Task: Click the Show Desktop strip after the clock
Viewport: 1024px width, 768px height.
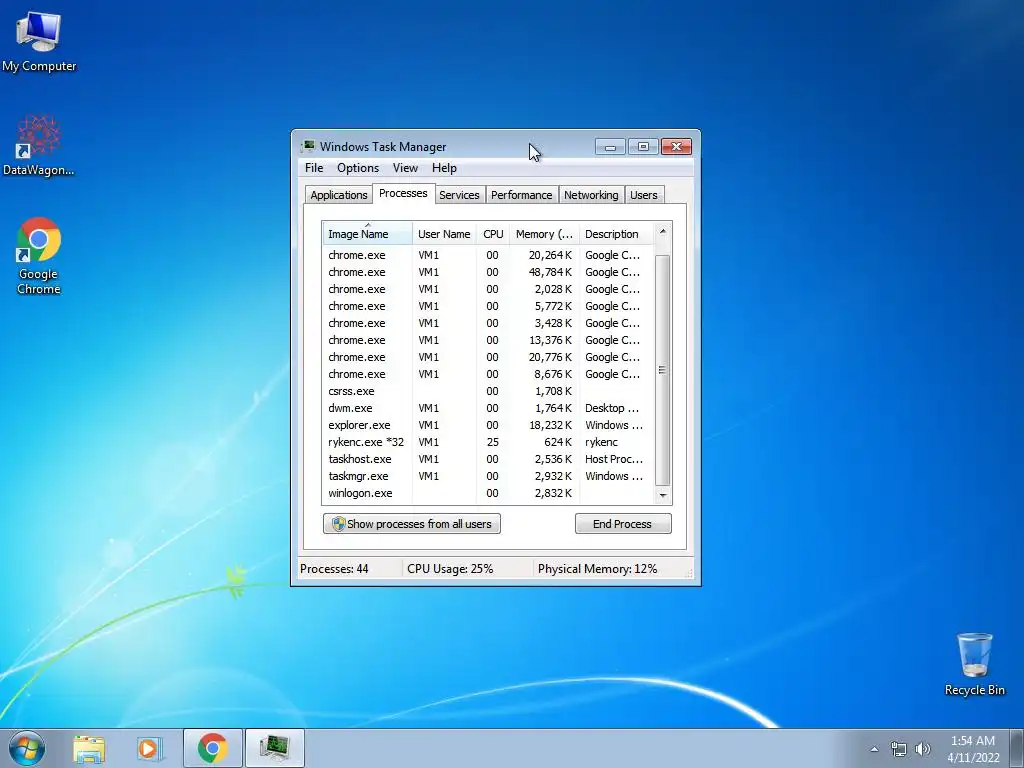Action: (x=1017, y=748)
